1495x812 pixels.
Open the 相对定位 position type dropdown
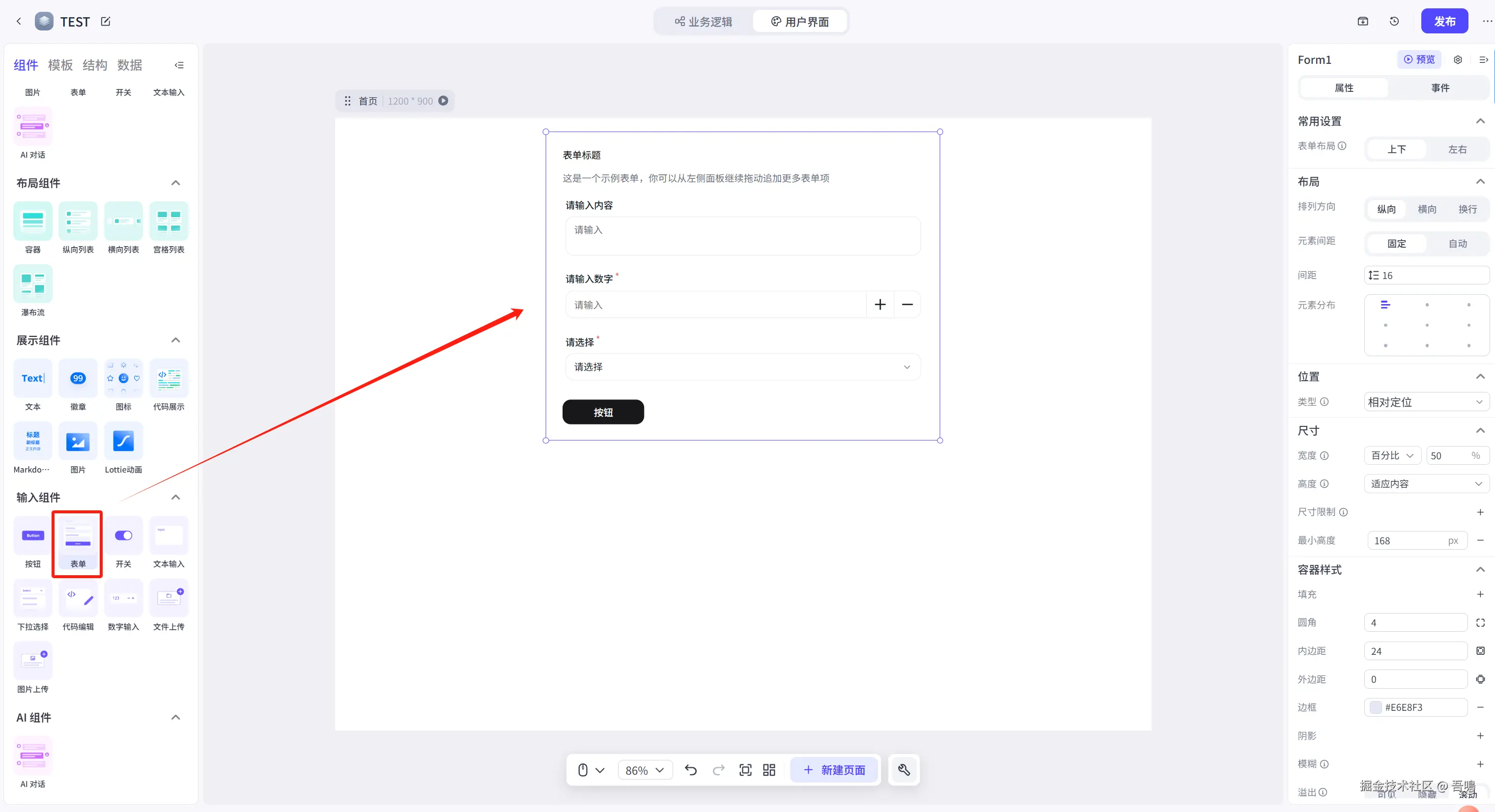point(1425,402)
